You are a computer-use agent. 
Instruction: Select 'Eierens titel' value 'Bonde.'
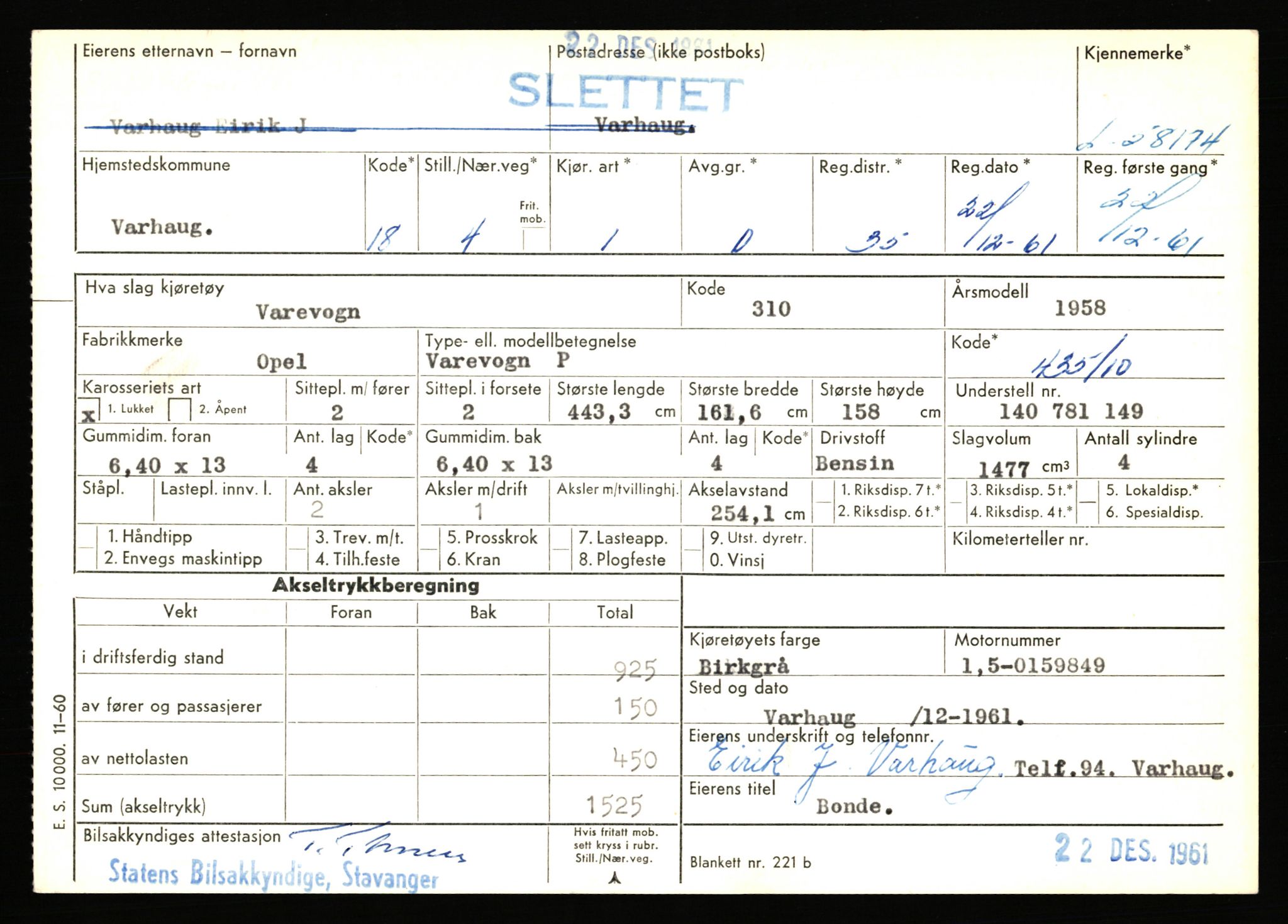pyautogui.click(x=855, y=806)
